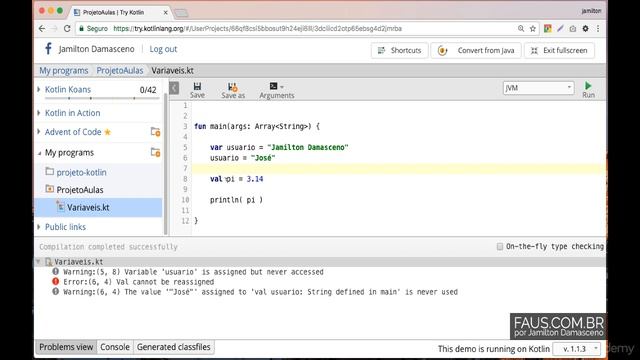Click Convert from Java button
The width and height of the screenshot is (640, 360).
click(x=476, y=50)
